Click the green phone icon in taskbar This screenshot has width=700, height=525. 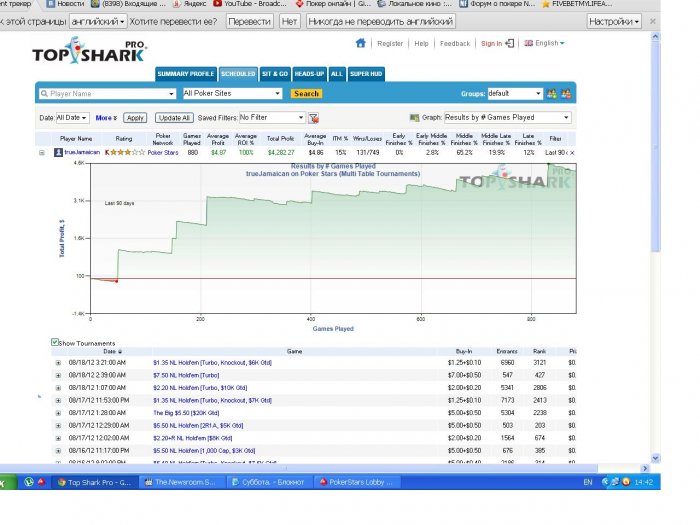29,482
